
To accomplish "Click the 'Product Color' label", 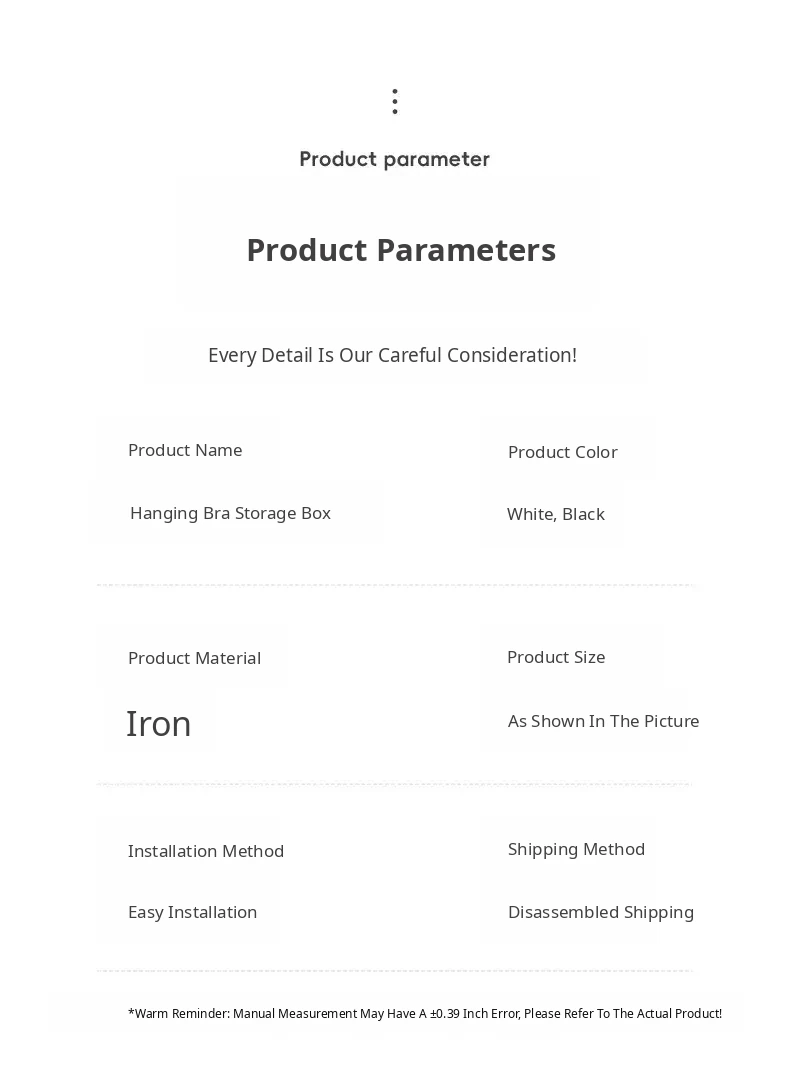I will (562, 452).
